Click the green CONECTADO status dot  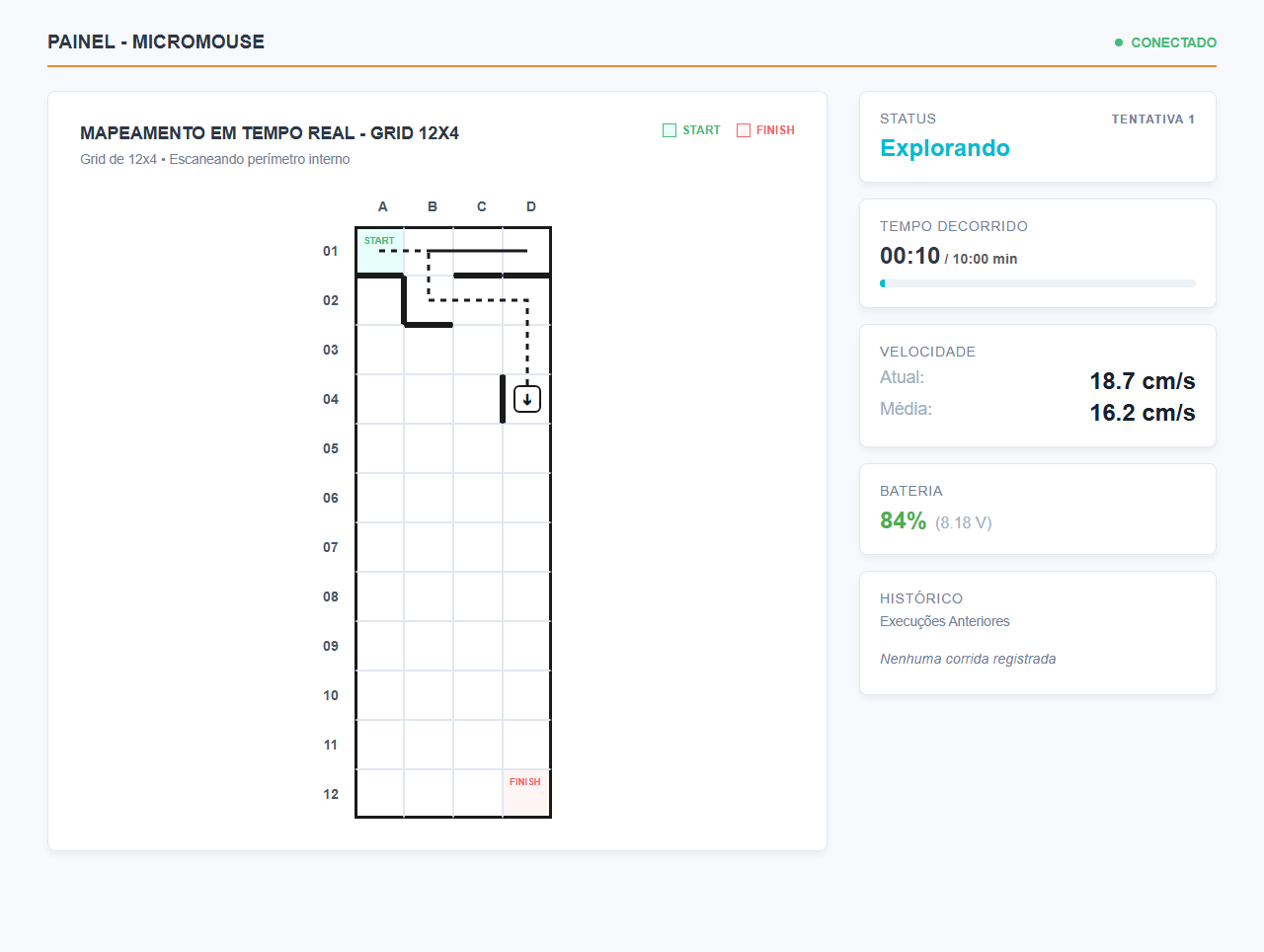coord(1119,42)
